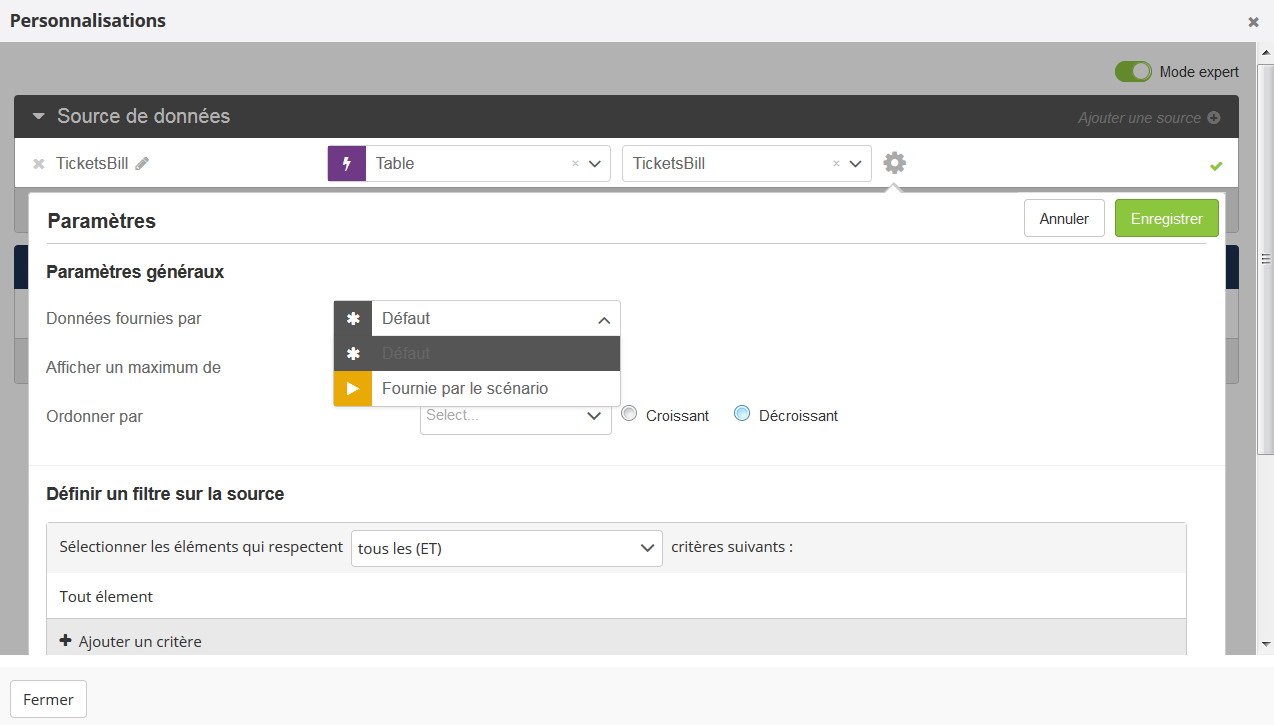Viewport: 1274px width, 725px height.
Task: Clear the Table dropdown selection using its x
Action: [575, 164]
